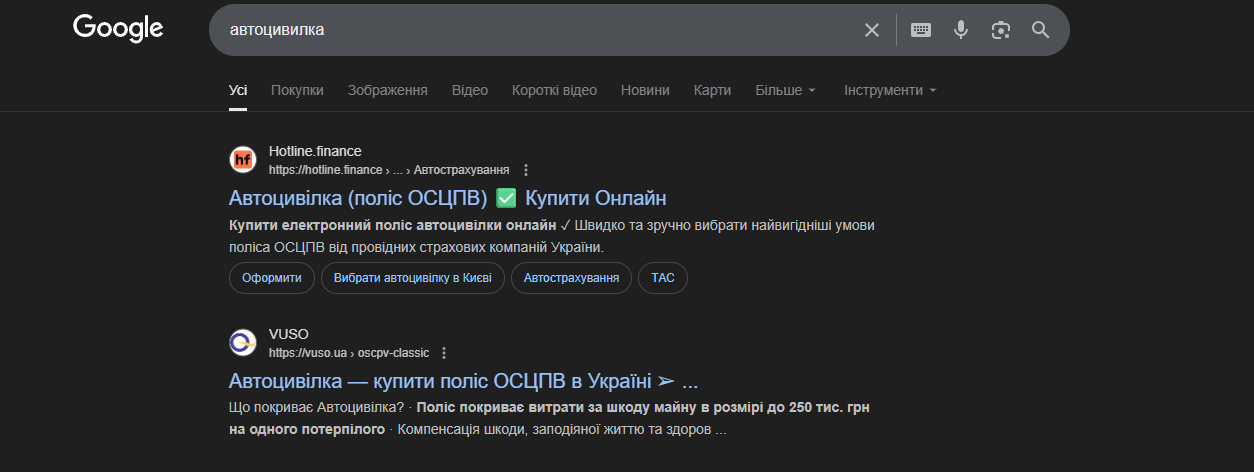The image size is (1254, 472).
Task: Clear the search query with X icon
Action: tap(872, 30)
